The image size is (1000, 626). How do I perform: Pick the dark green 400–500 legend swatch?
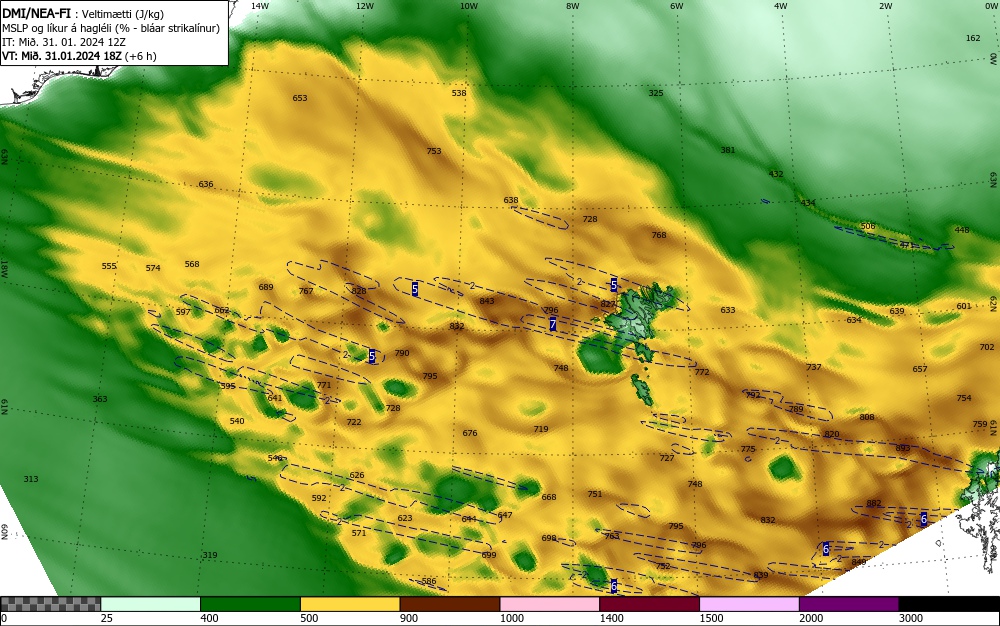[250, 604]
